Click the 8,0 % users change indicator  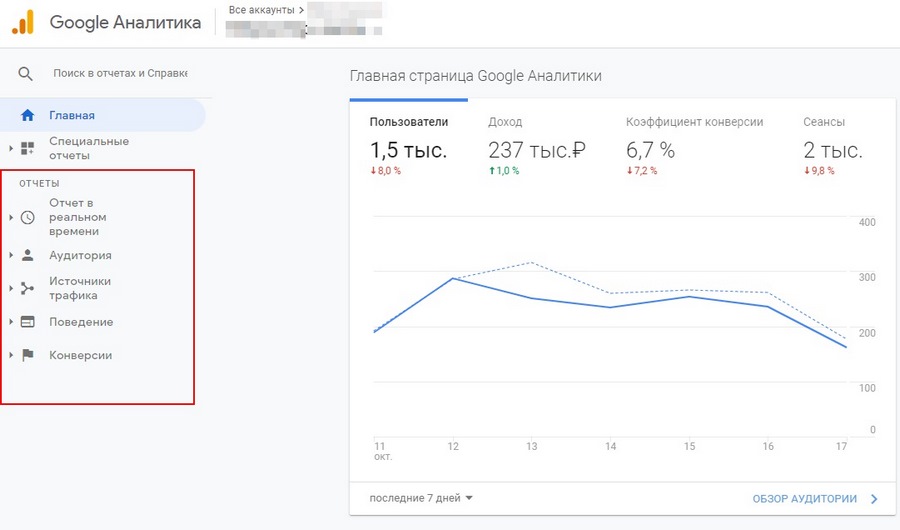[386, 171]
